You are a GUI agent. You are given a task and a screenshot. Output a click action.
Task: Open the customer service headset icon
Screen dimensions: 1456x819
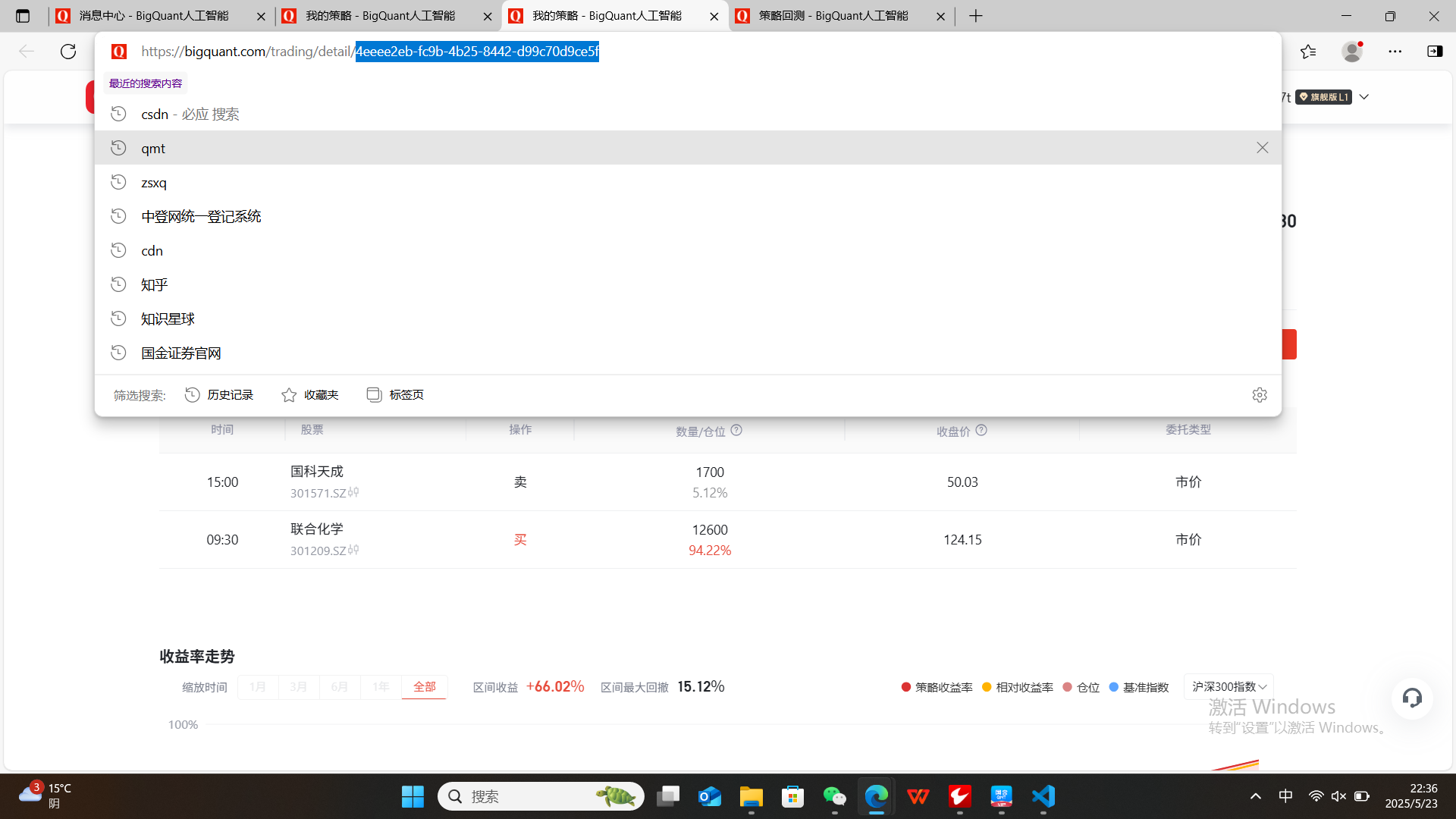[x=1412, y=698]
